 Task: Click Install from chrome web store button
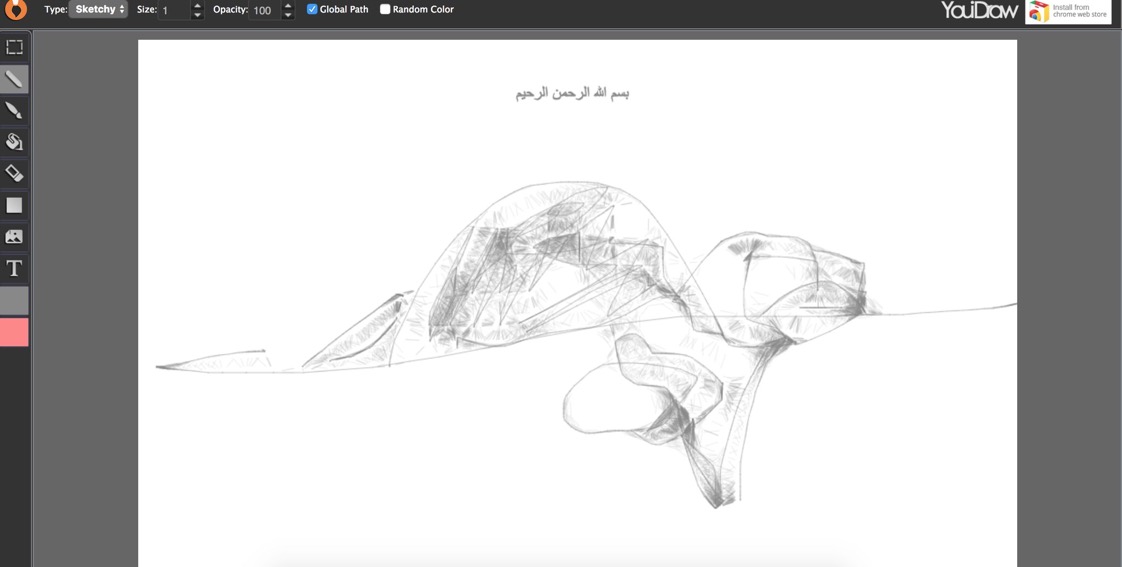coord(1068,11)
